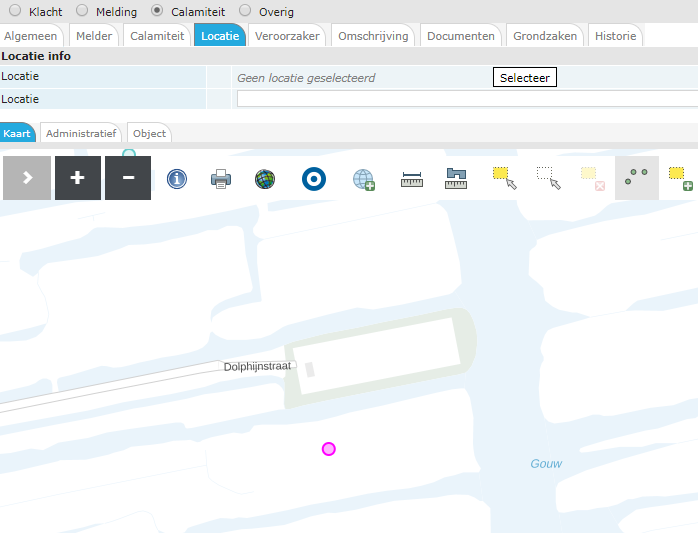Viewport: 698px width, 533px height.
Task: Zoom out on the map
Action: coord(128,178)
